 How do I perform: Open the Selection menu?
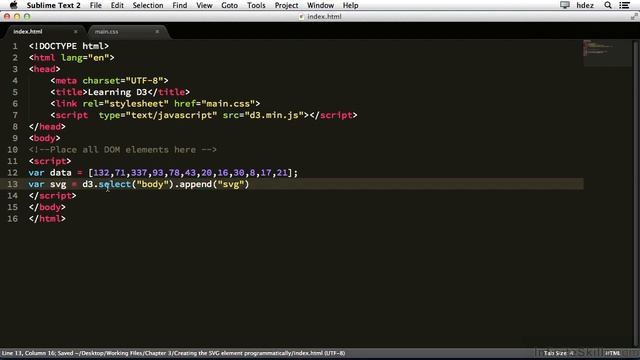coord(148,5)
